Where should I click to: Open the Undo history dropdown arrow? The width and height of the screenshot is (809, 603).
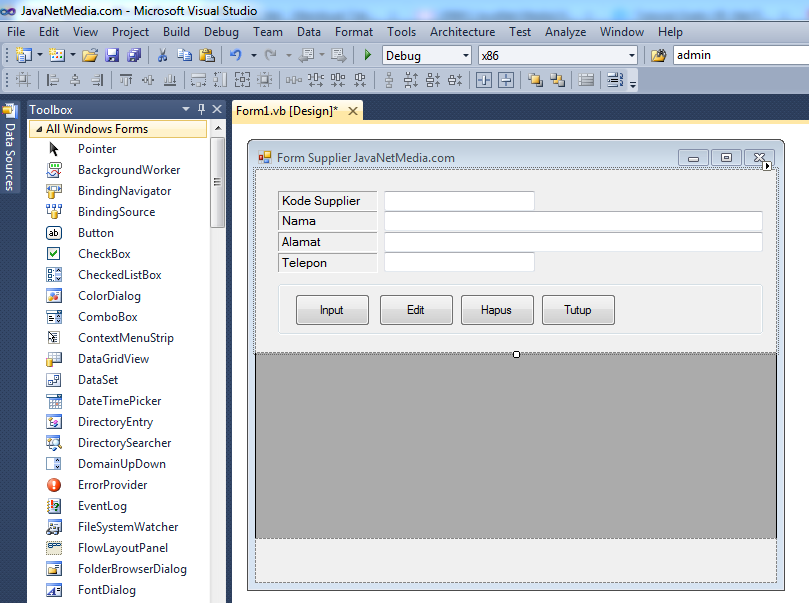[x=253, y=55]
